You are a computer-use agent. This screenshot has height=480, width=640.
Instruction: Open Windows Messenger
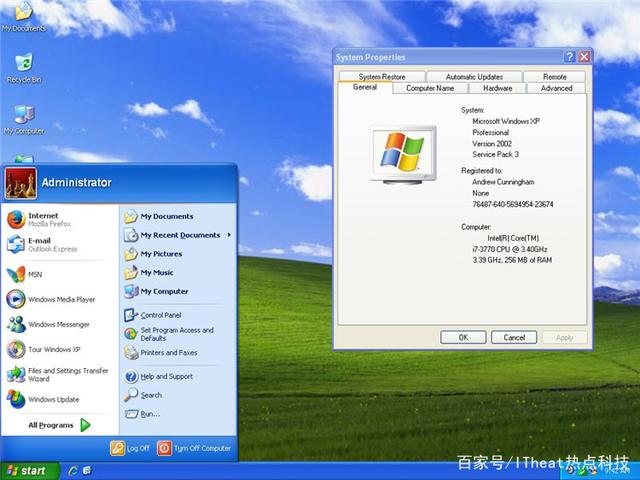(x=48, y=324)
